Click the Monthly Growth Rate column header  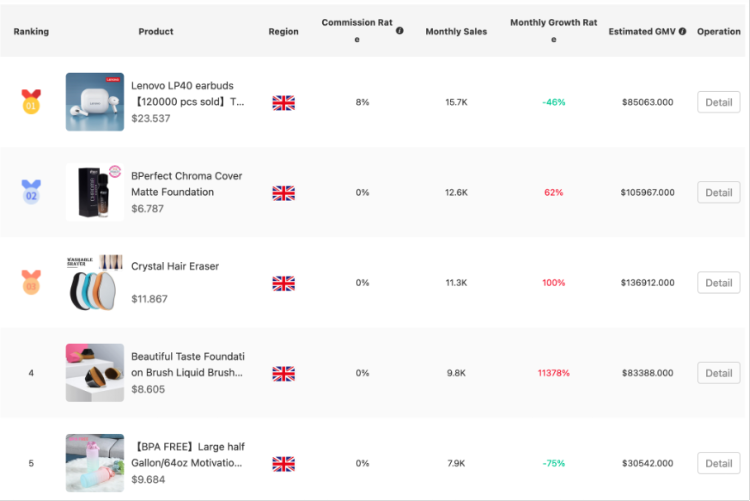pos(553,31)
